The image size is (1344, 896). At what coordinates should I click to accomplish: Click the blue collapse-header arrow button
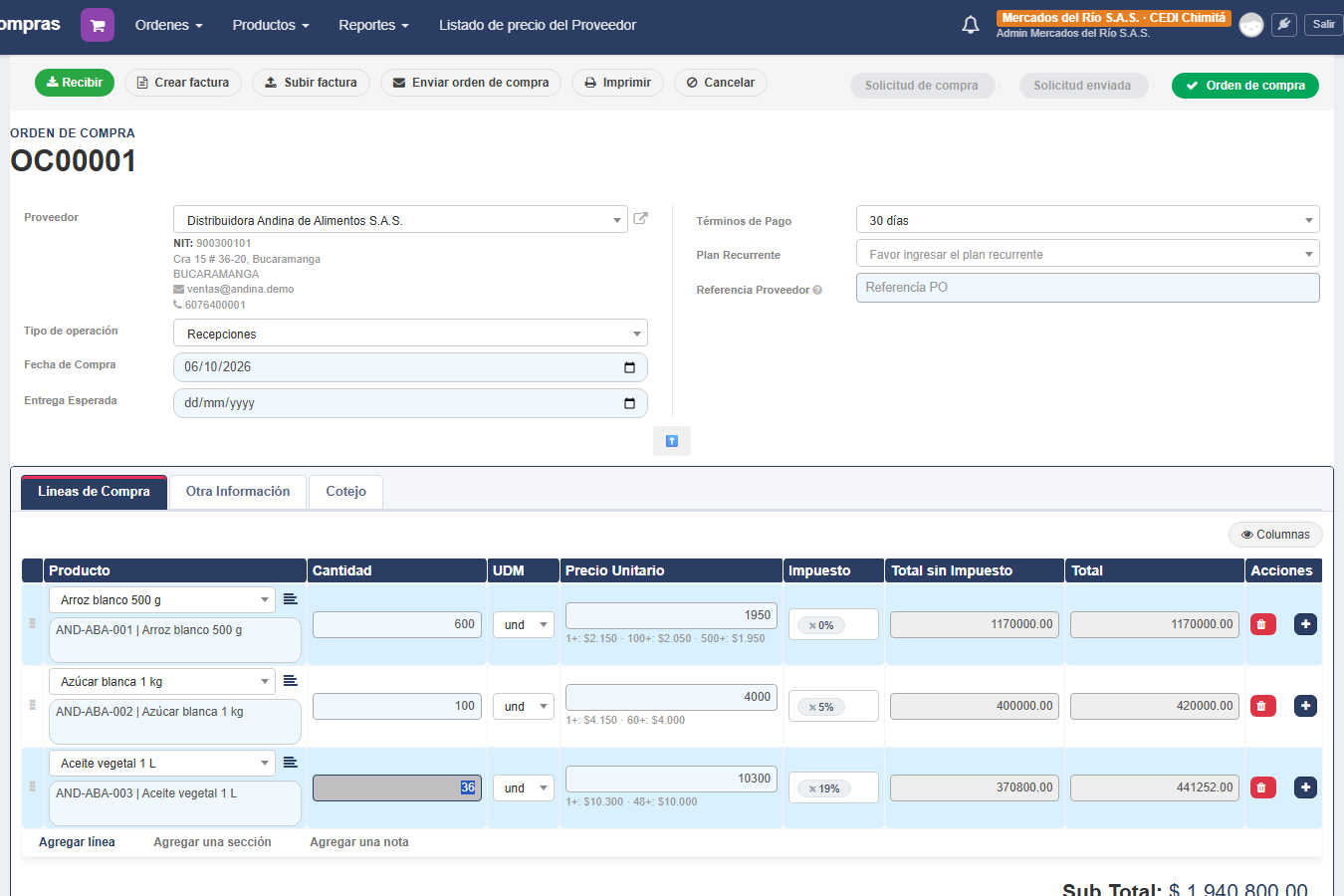tap(672, 441)
